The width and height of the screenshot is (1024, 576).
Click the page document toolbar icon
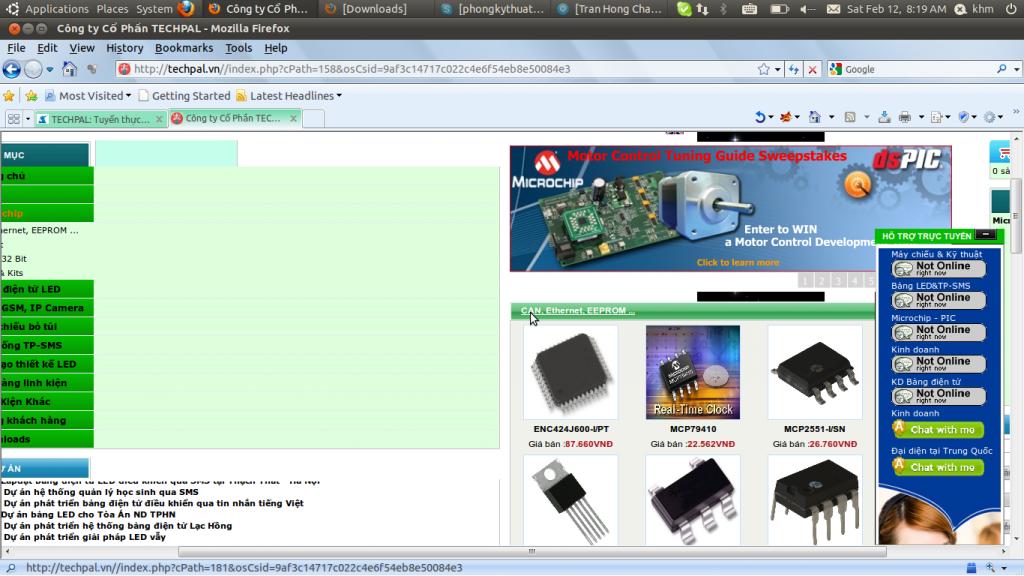pos(936,117)
